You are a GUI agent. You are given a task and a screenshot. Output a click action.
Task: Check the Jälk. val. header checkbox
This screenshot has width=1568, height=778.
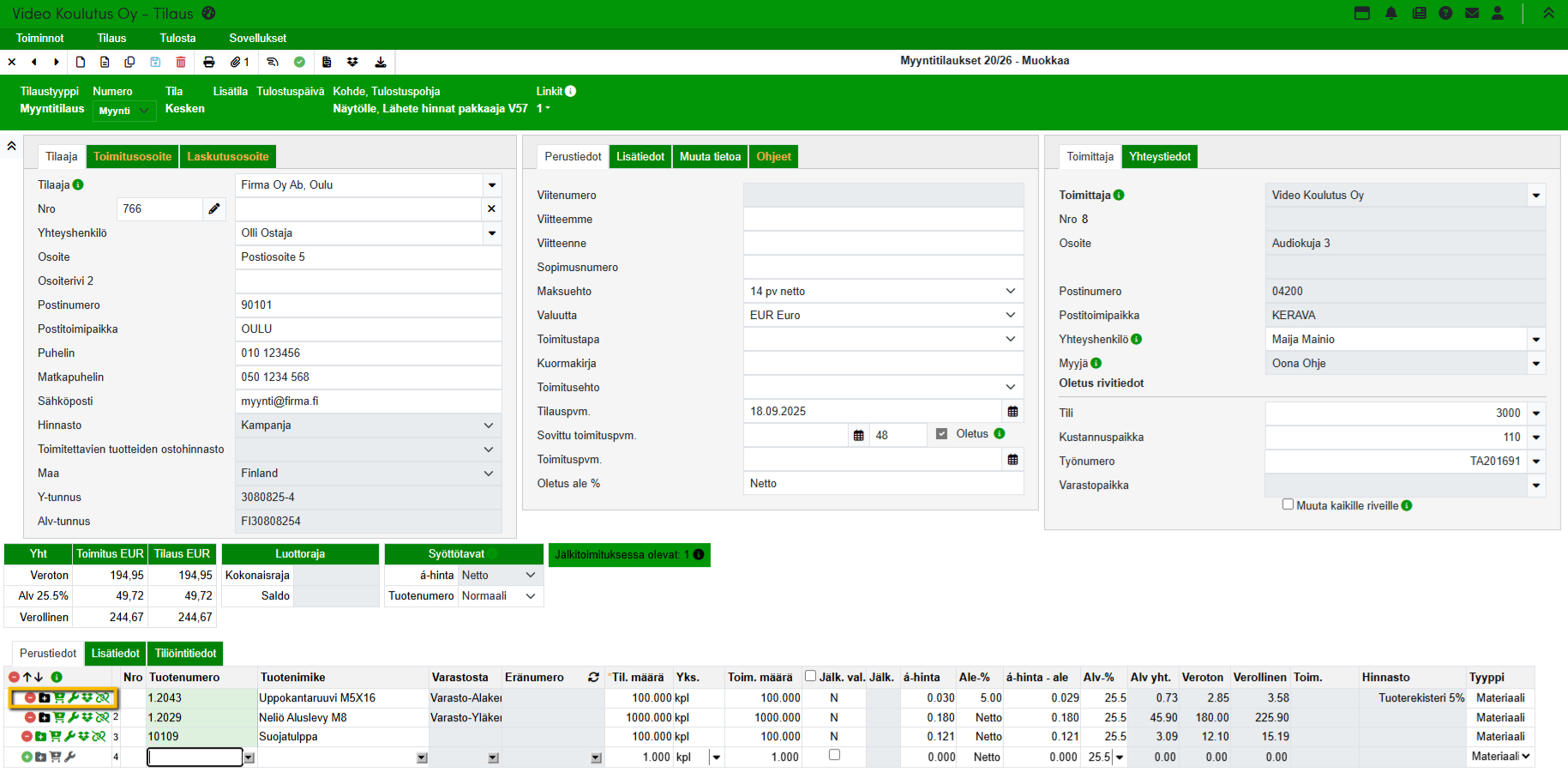tap(810, 676)
